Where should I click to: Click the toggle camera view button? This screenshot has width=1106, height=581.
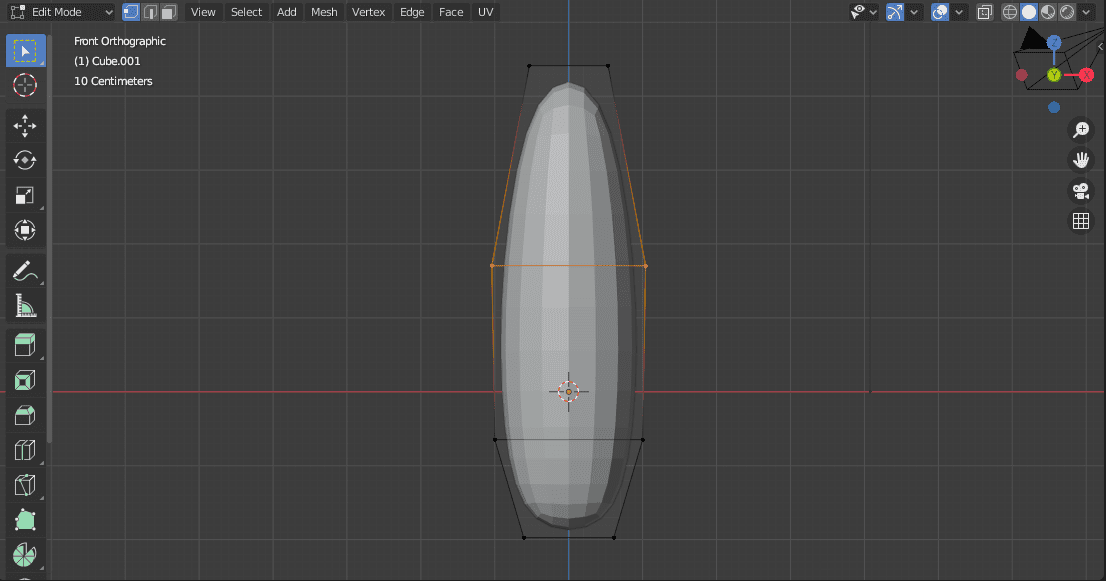point(1081,191)
